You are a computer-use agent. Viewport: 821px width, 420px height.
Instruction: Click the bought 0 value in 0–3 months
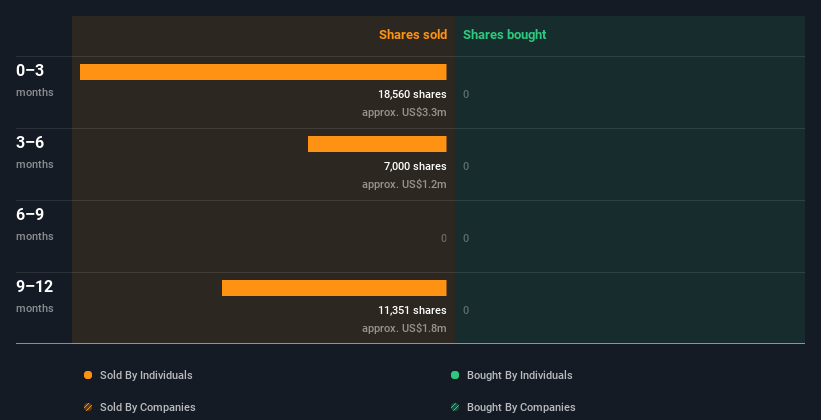click(466, 94)
